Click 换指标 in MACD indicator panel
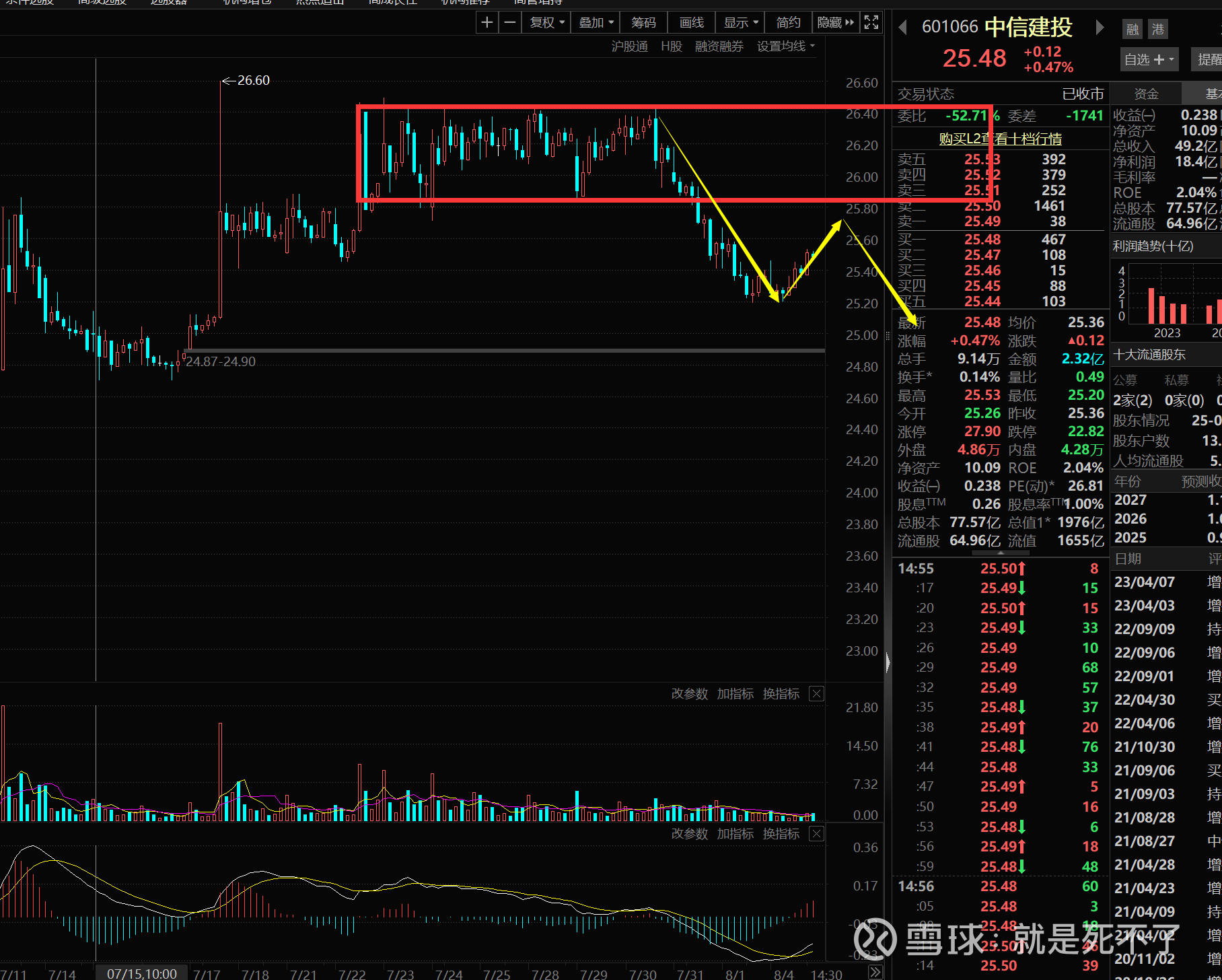 (x=781, y=833)
